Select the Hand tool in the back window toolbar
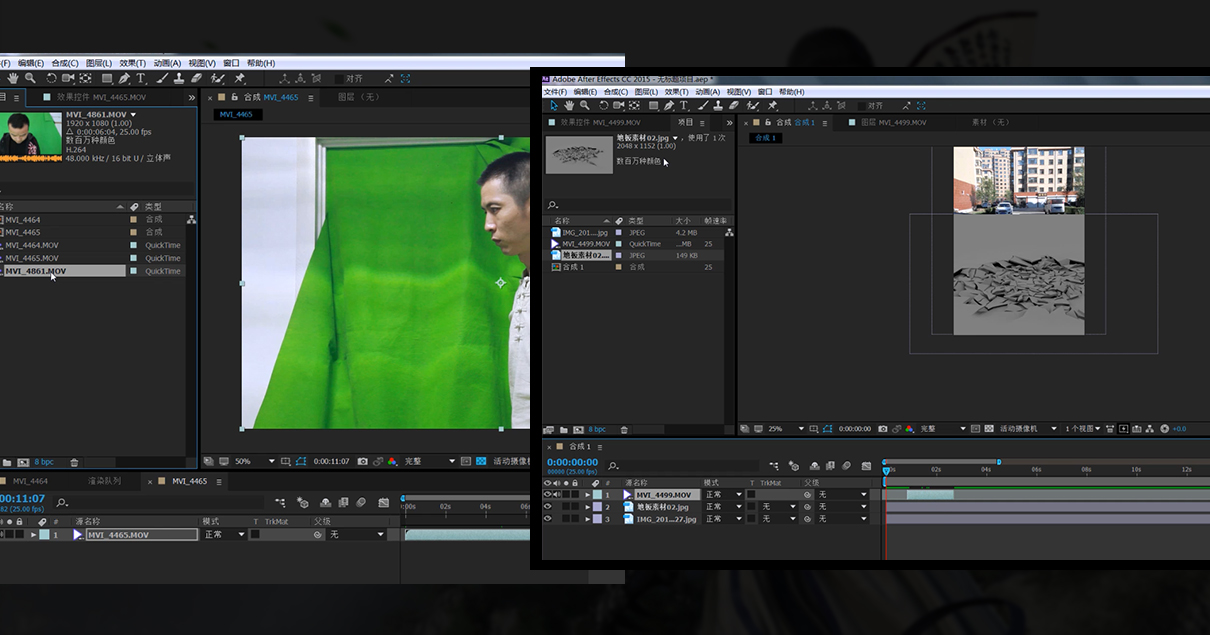1210x635 pixels. (12, 78)
